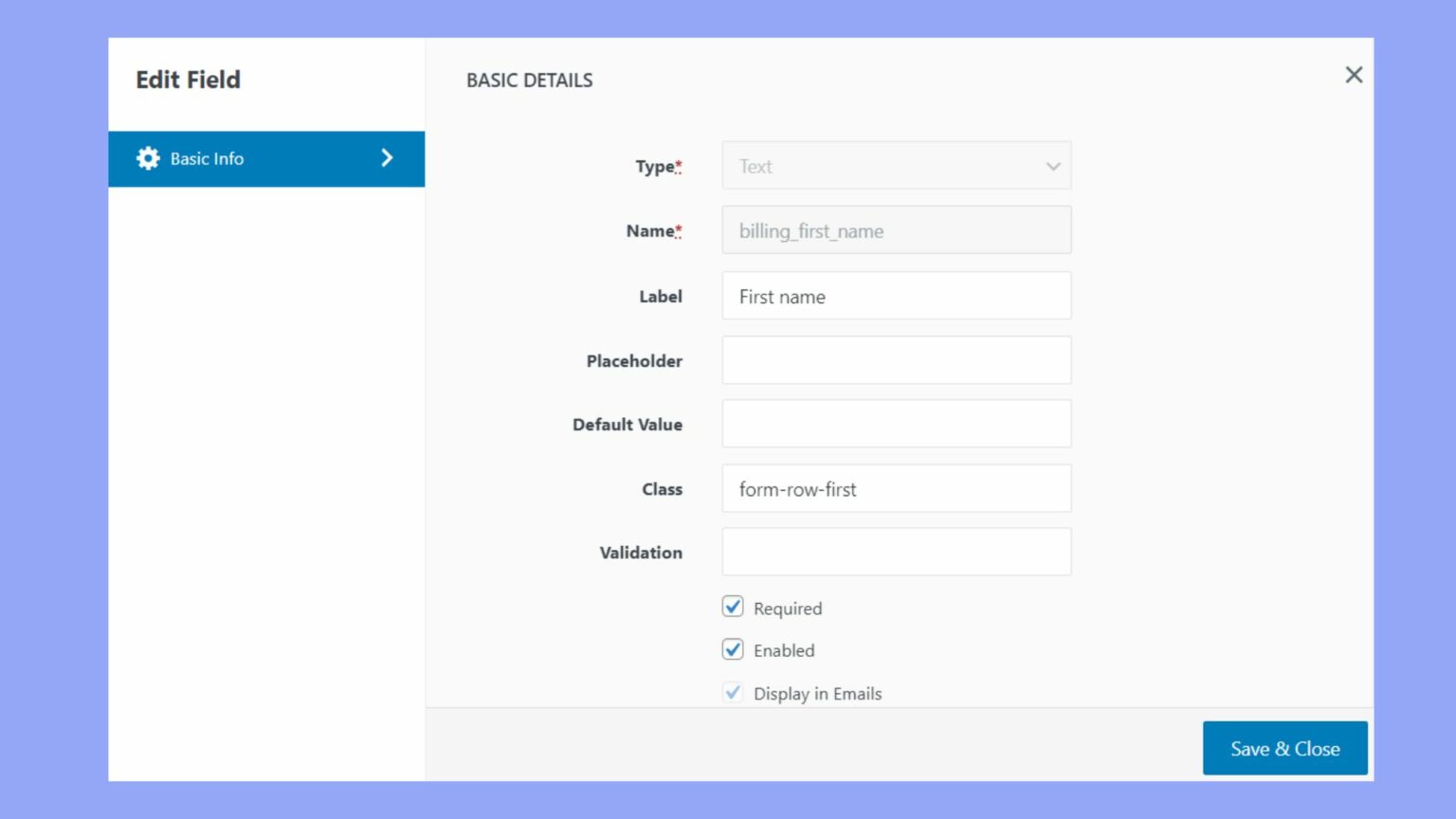Click the required asterisk next to Type

(x=679, y=164)
